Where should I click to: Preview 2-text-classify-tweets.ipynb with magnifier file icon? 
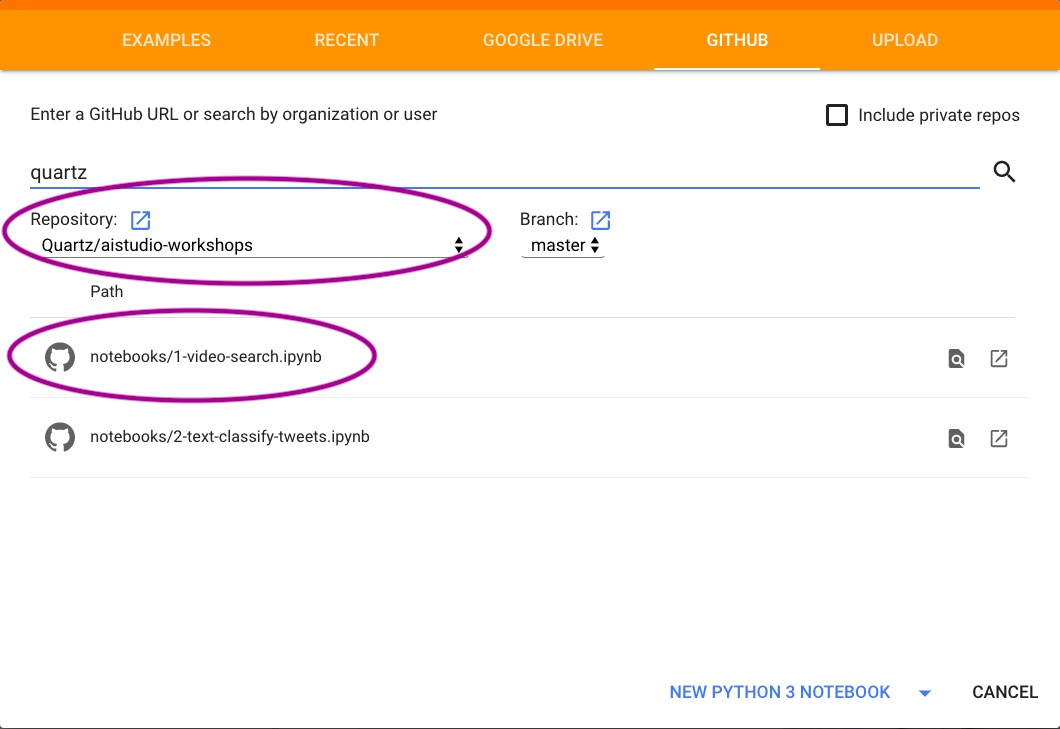tap(956, 438)
